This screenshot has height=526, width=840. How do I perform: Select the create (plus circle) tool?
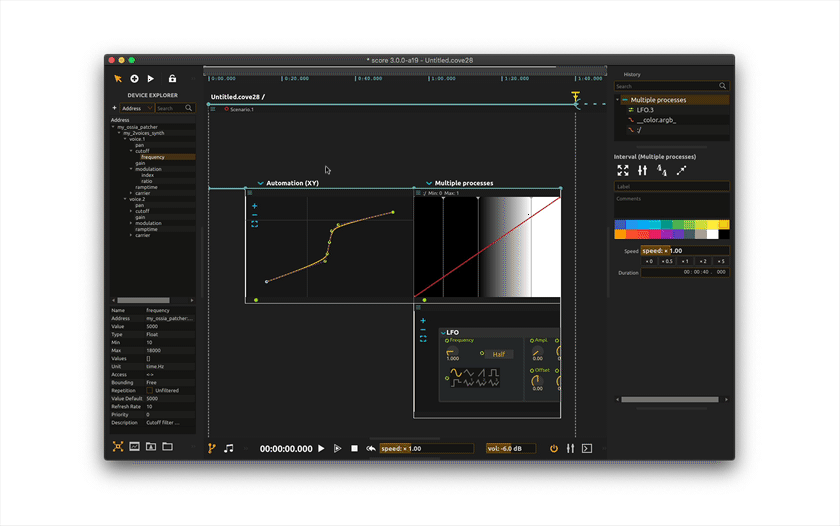click(134, 79)
